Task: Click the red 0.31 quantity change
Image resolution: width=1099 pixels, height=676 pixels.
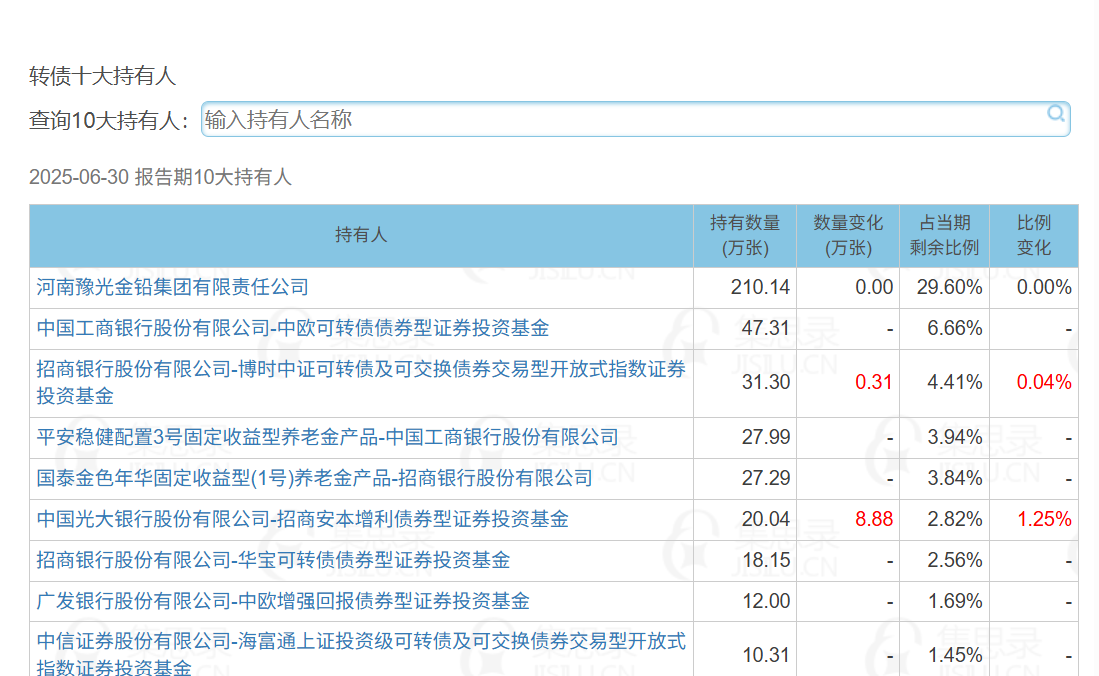Action: 873,383
